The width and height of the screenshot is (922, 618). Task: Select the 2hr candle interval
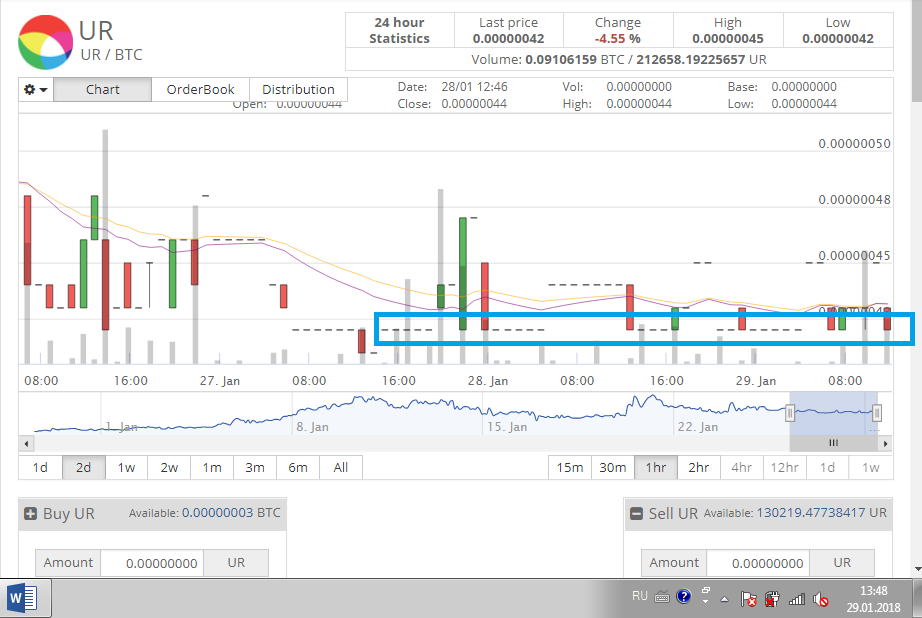(698, 467)
